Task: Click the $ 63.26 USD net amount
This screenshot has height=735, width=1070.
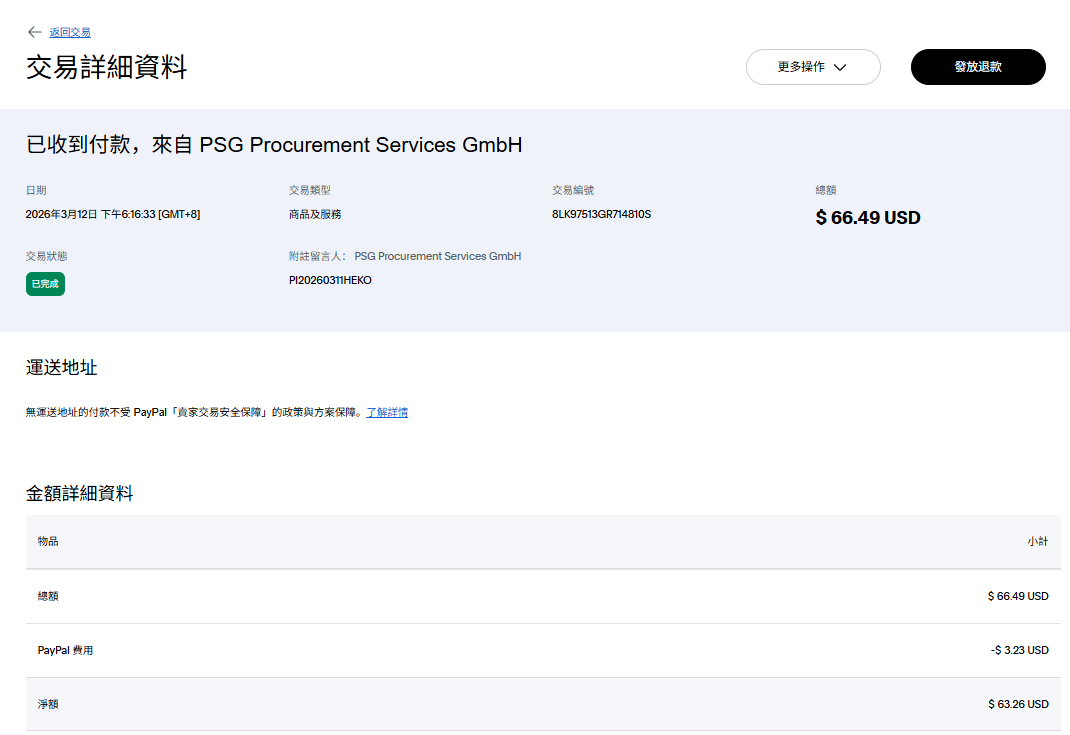Action: pyautogui.click(x=1018, y=704)
